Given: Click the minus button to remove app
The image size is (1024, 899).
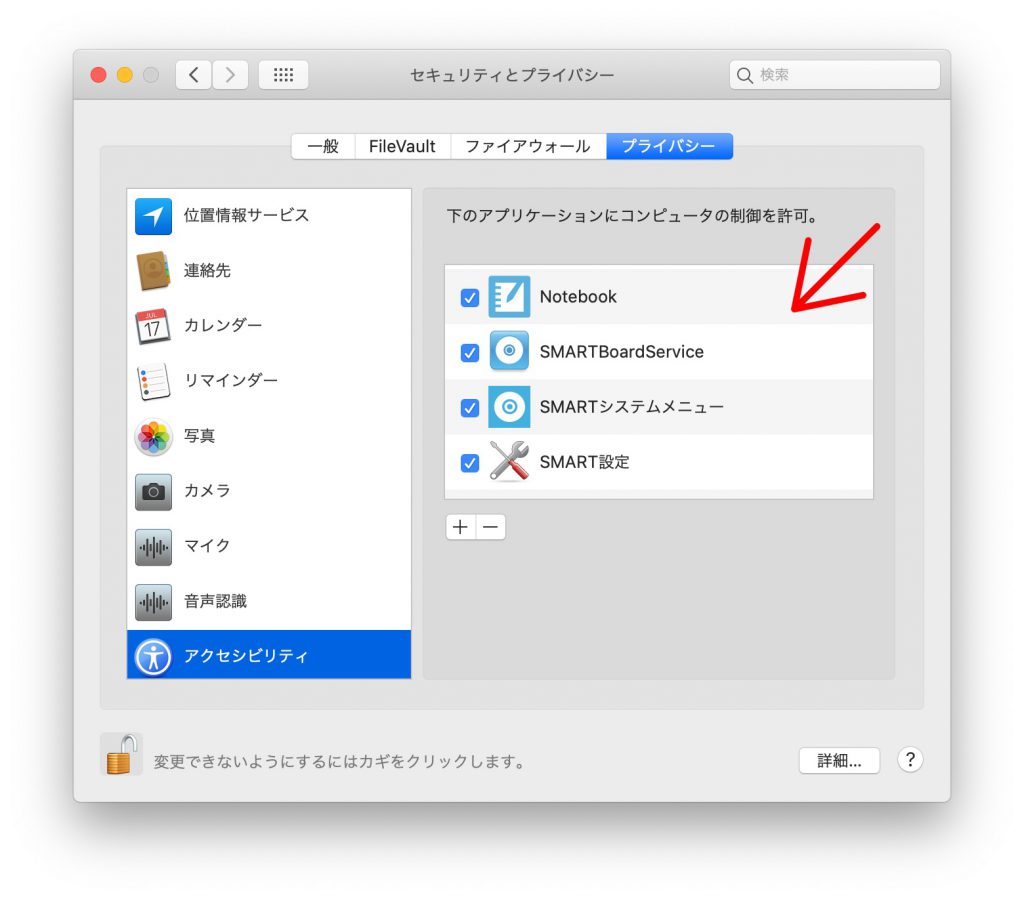Looking at the screenshot, I should tap(490, 527).
